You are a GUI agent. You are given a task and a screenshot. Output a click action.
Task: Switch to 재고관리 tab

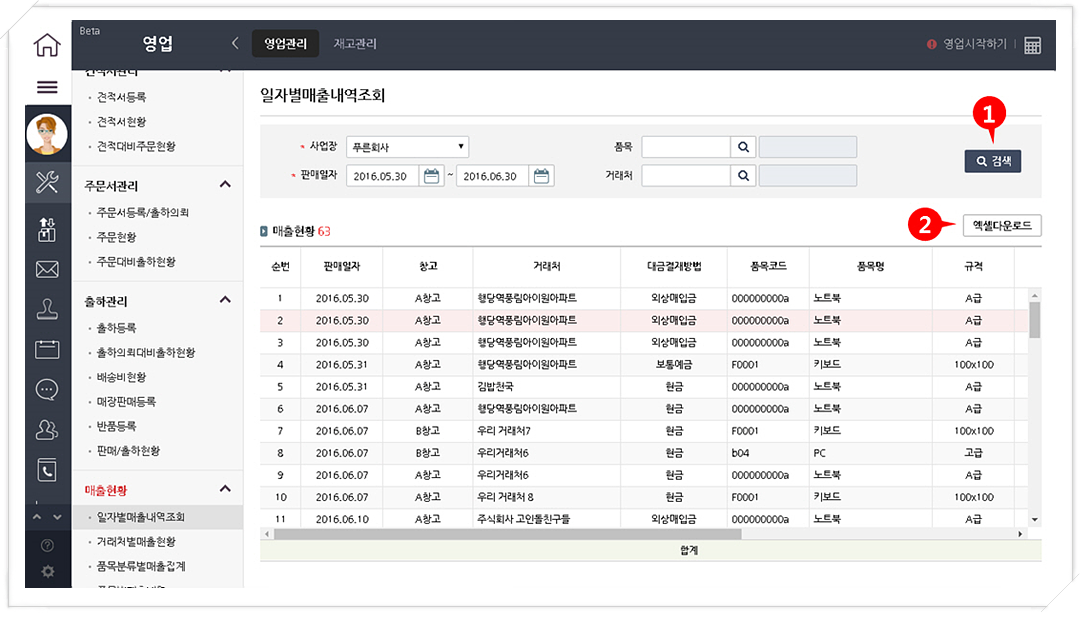pos(355,43)
